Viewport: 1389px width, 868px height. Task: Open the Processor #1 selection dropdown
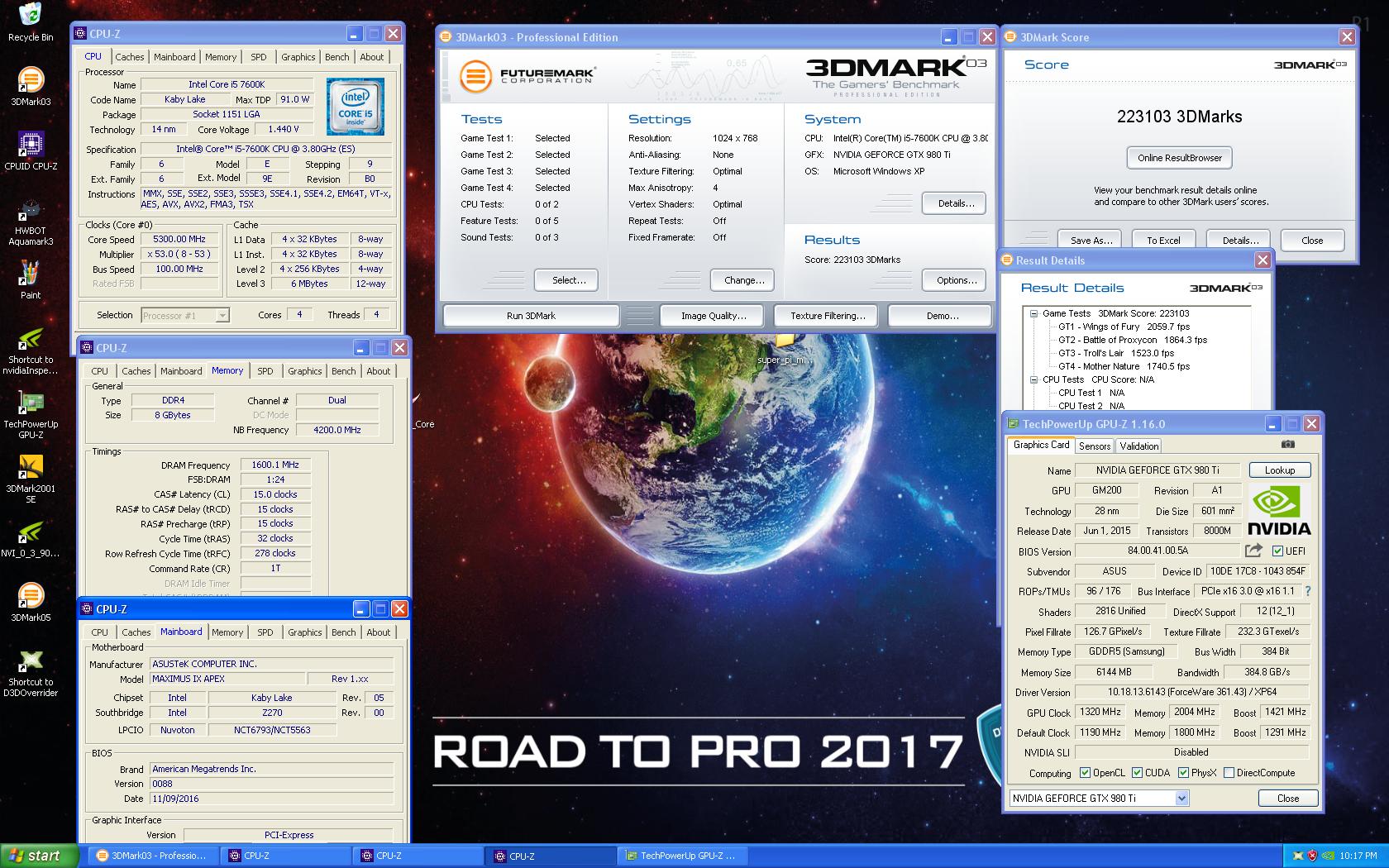coord(184,315)
